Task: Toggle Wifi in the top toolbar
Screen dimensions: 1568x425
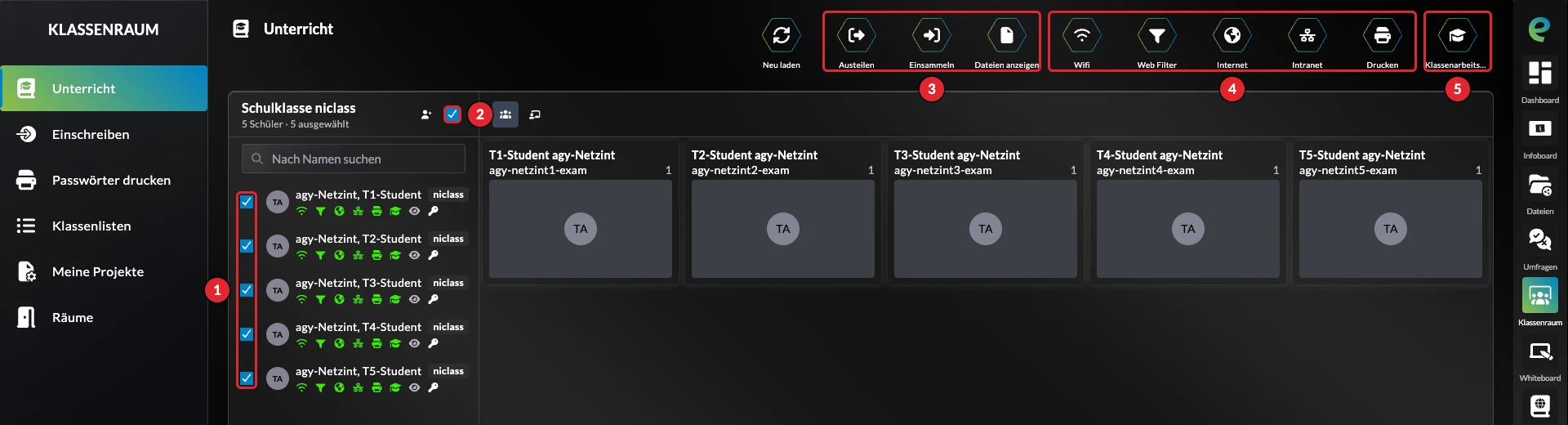Action: [x=1081, y=36]
